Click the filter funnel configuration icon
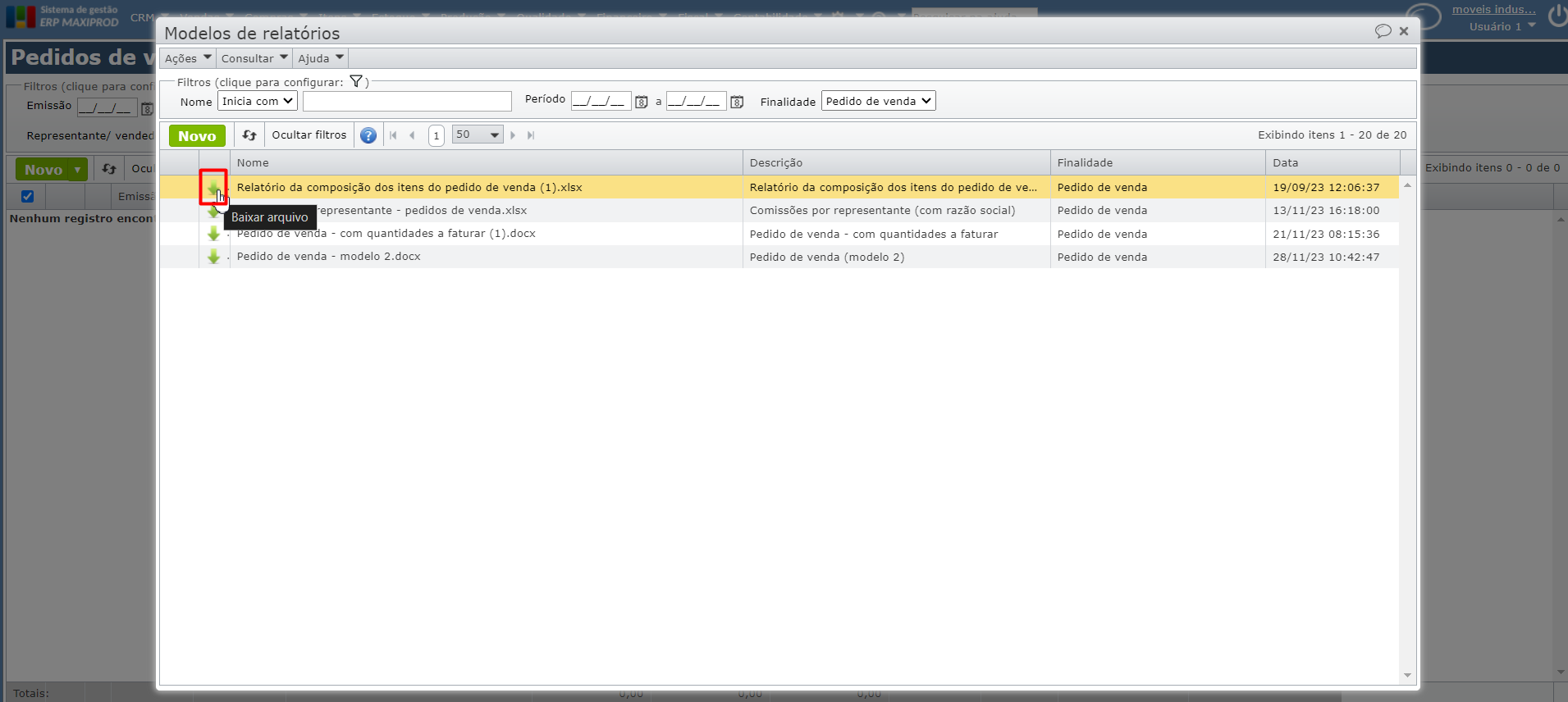This screenshot has width=1568, height=702. pyautogui.click(x=356, y=81)
